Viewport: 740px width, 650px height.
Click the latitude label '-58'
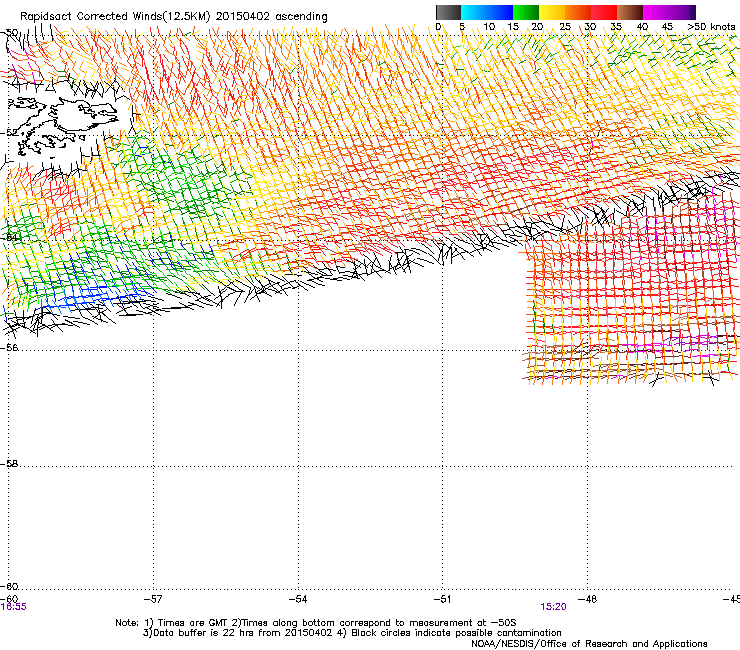(x=9, y=464)
